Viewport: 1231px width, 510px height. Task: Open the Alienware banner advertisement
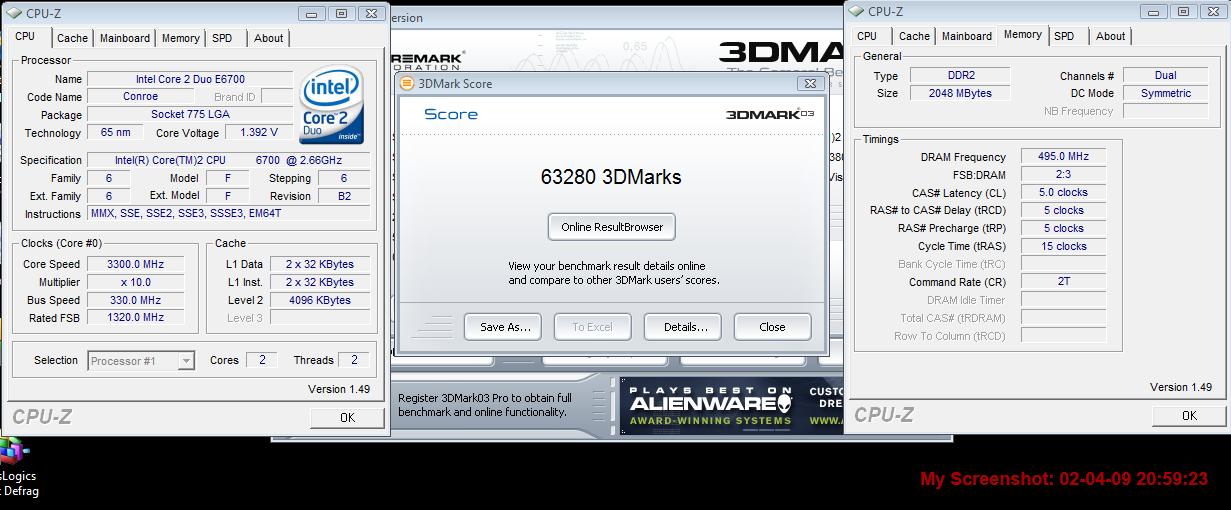[x=733, y=405]
